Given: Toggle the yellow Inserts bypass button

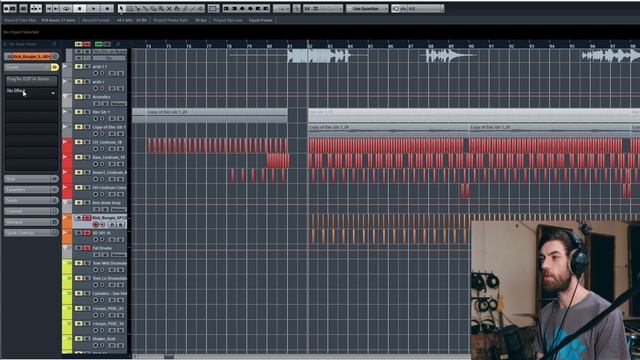Looking at the screenshot, I should click(54, 67).
